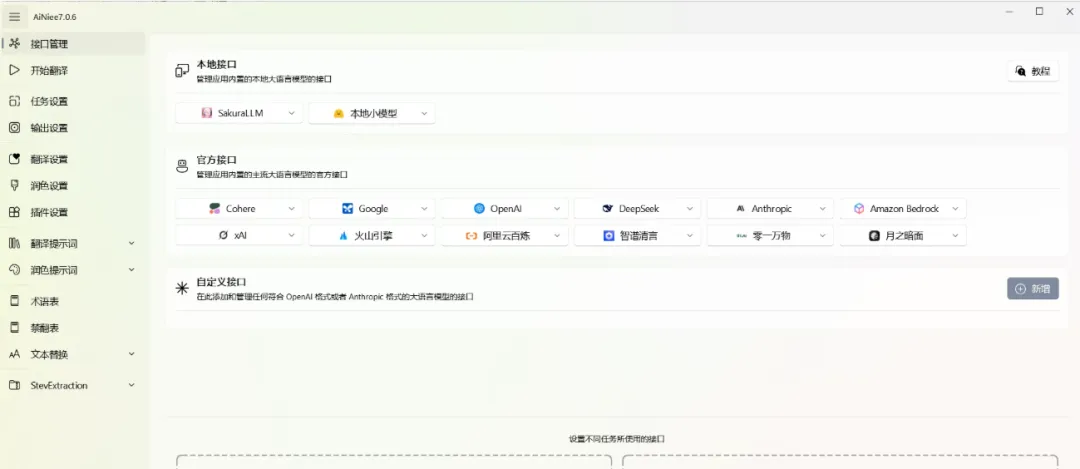Image resolution: width=1080 pixels, height=469 pixels.
Task: Click the 润色设置 sidebar icon
Action: [x=14, y=185]
